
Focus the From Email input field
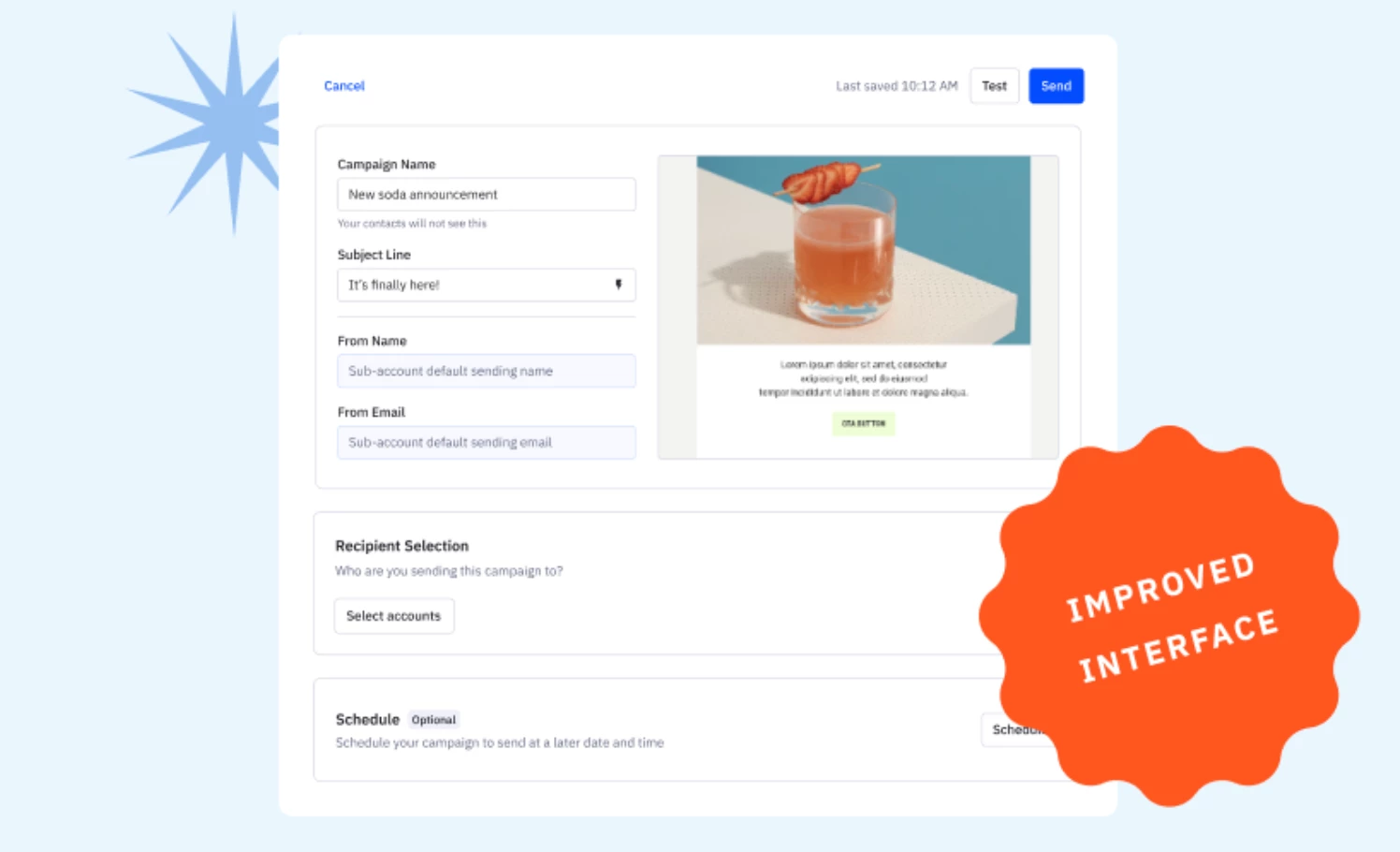click(487, 442)
